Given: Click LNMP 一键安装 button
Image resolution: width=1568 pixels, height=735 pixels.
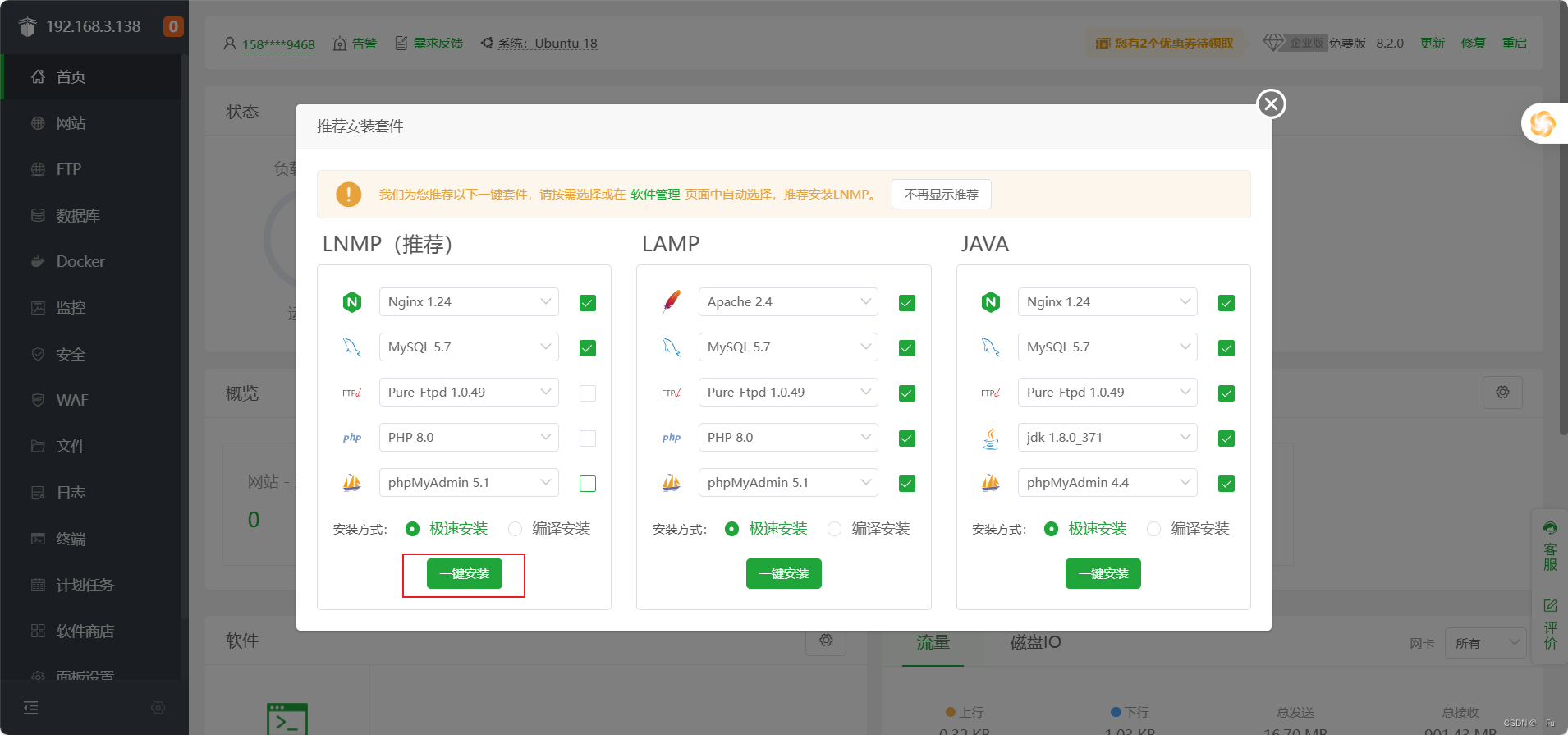Looking at the screenshot, I should 464,574.
